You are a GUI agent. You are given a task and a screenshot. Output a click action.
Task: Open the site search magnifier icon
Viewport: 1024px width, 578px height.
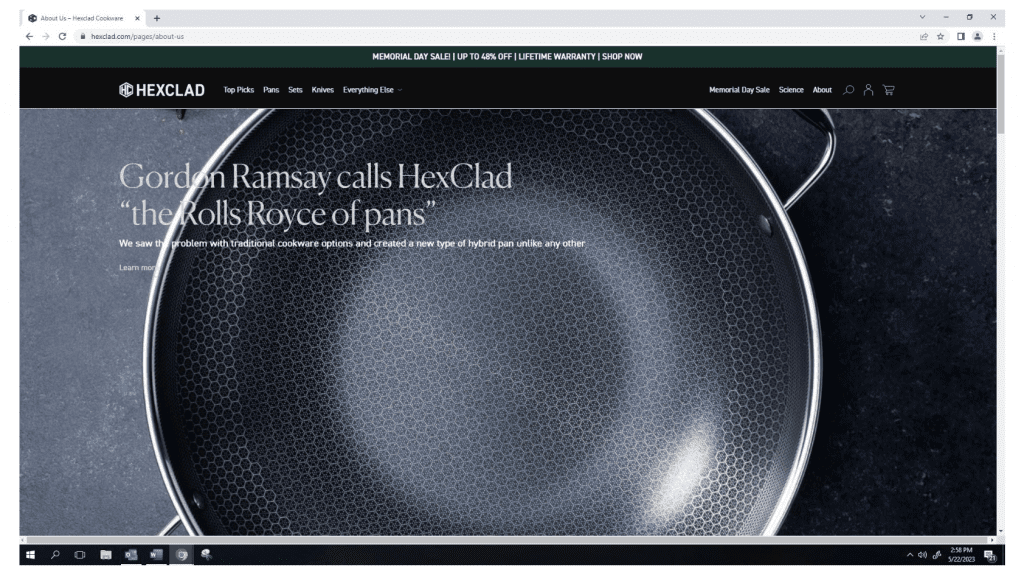point(848,90)
